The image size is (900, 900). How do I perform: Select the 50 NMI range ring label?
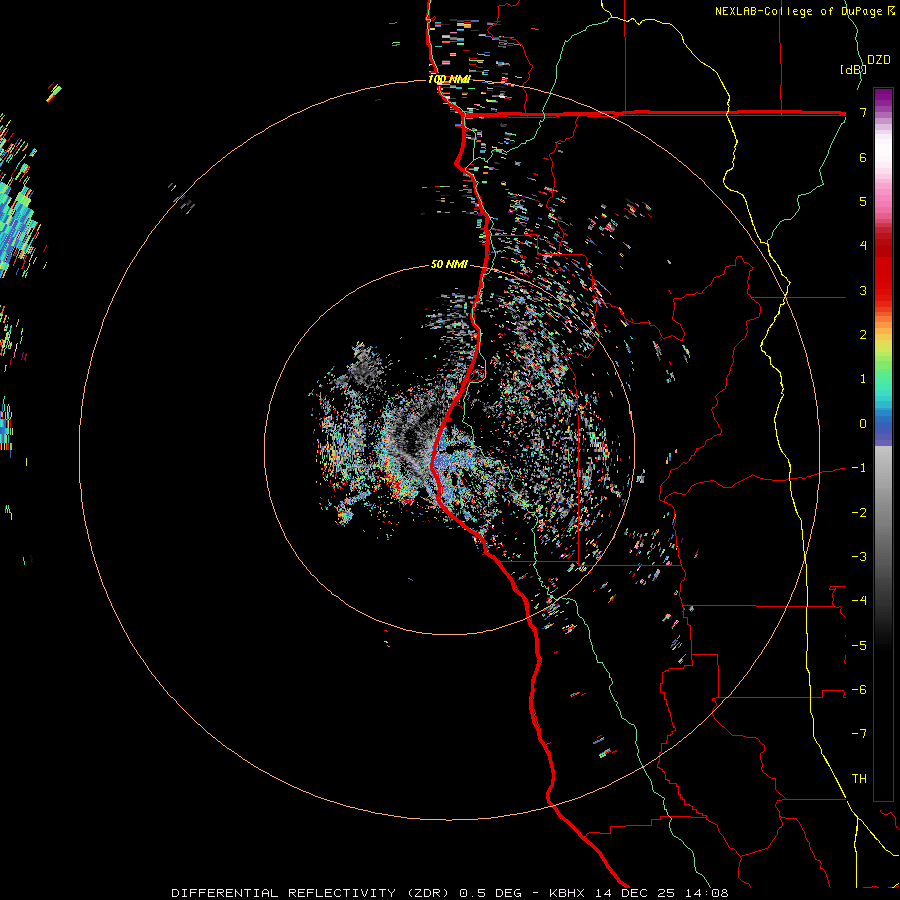(x=449, y=264)
